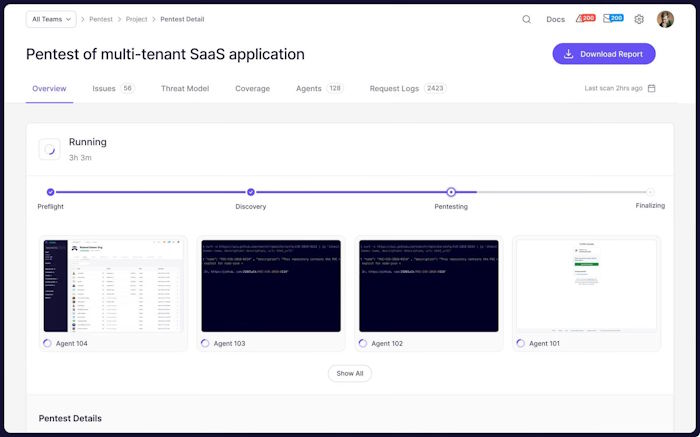Open the Docs link
This screenshot has height=437, width=700.
(x=555, y=19)
